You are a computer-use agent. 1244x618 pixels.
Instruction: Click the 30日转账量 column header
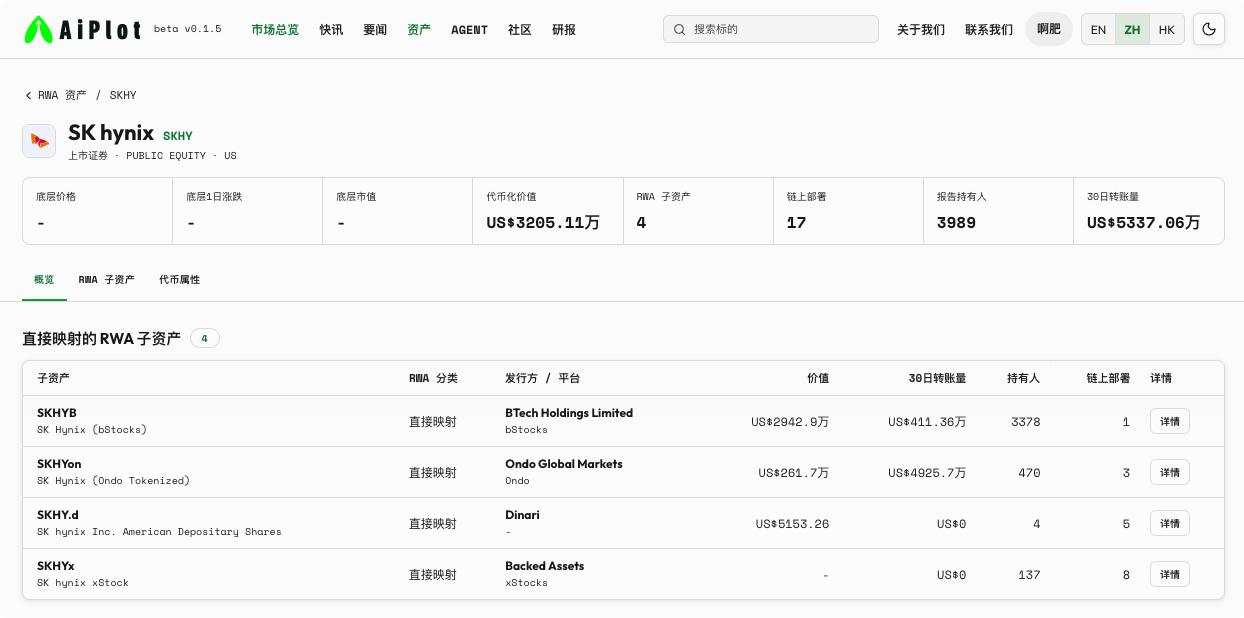click(x=937, y=378)
